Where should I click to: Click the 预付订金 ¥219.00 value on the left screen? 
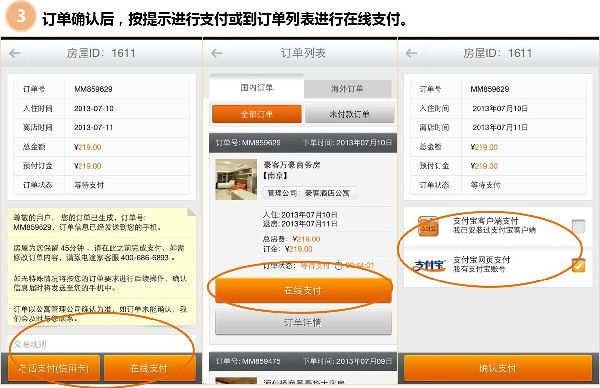pyautogui.click(x=88, y=166)
